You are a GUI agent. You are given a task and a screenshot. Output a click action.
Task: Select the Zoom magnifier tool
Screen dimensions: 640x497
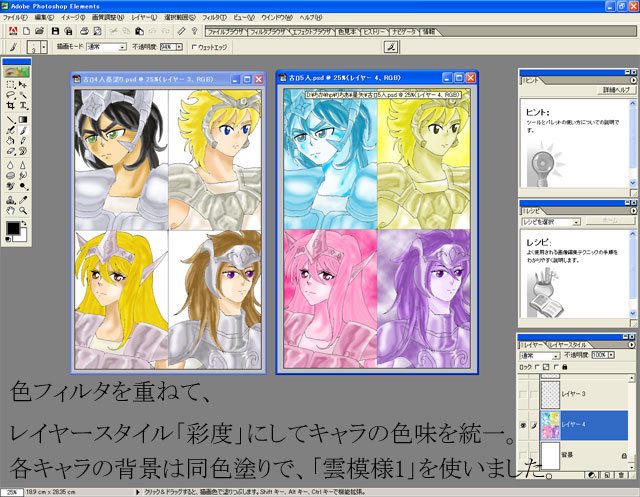pyautogui.click(x=23, y=211)
